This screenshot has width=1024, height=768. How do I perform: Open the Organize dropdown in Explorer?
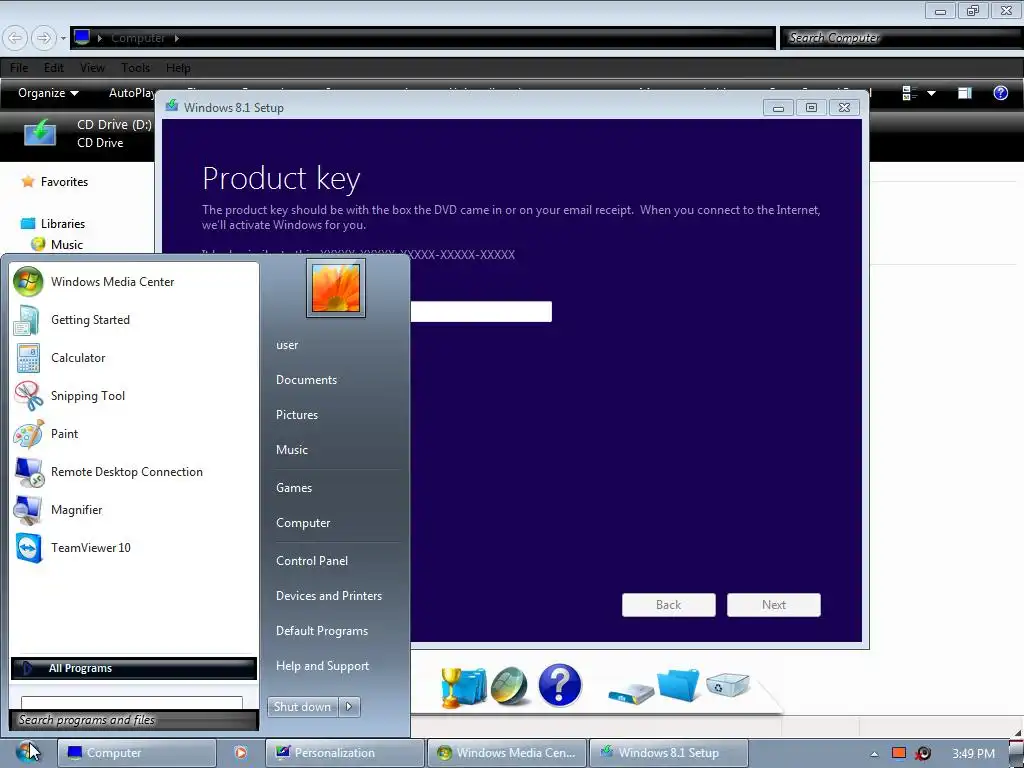point(48,93)
